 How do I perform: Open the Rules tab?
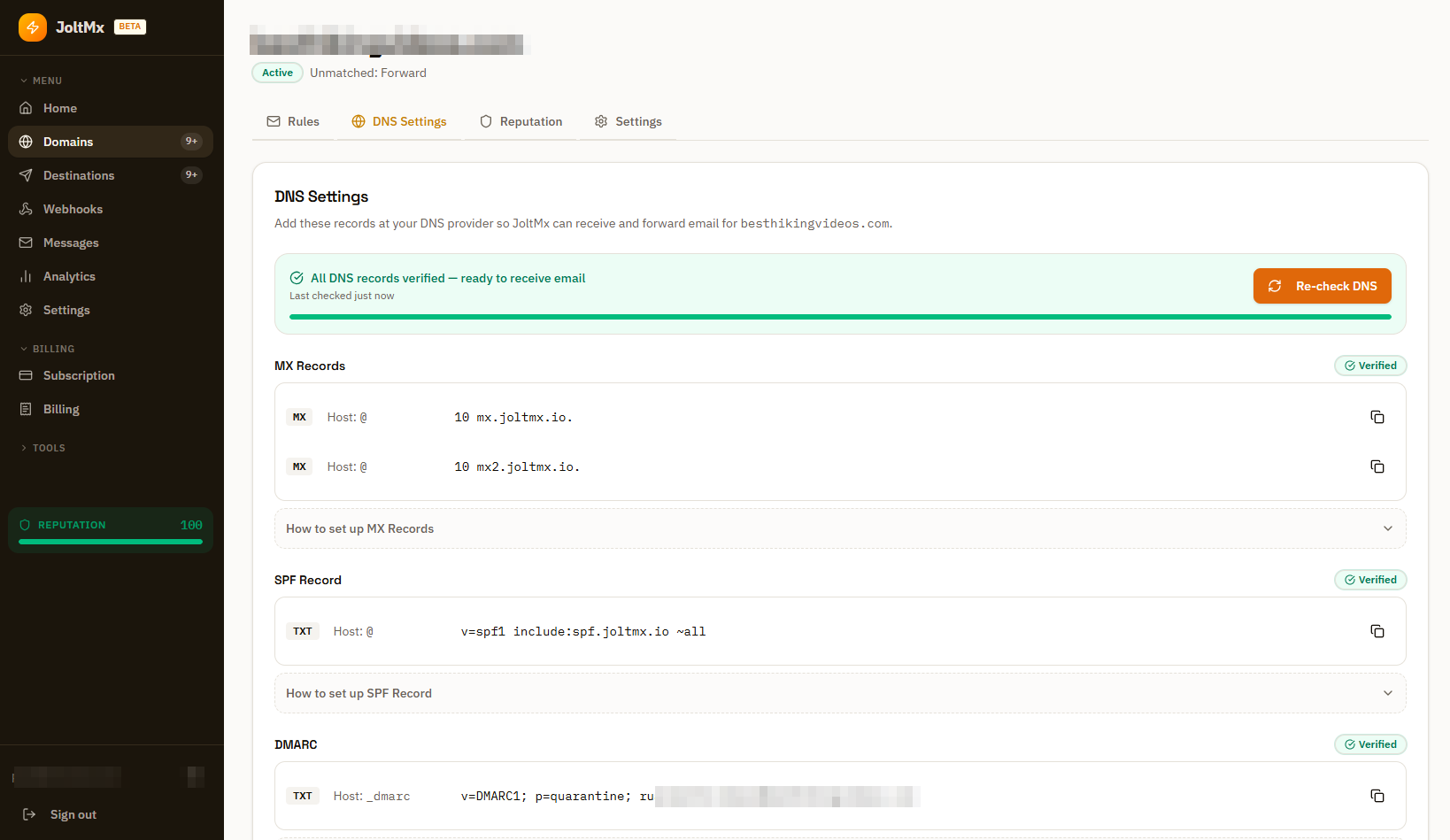tap(293, 121)
